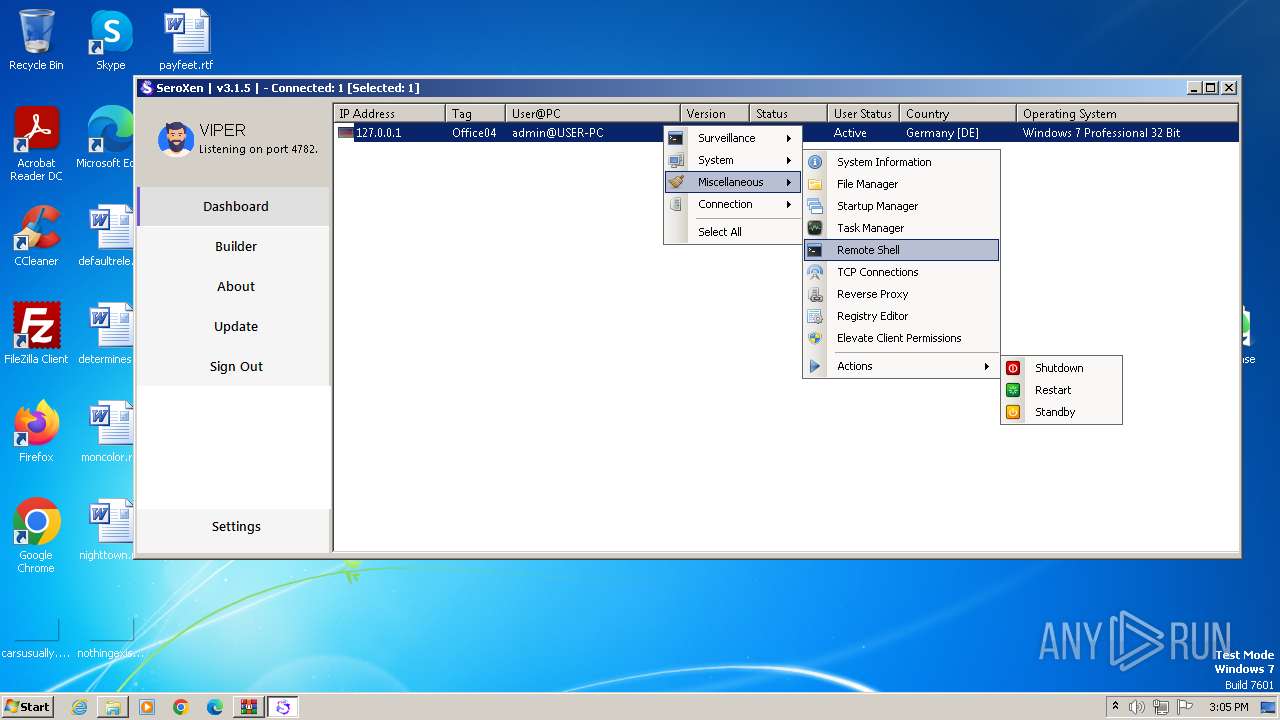
Task: Click the System Information info icon
Action: [x=815, y=162]
